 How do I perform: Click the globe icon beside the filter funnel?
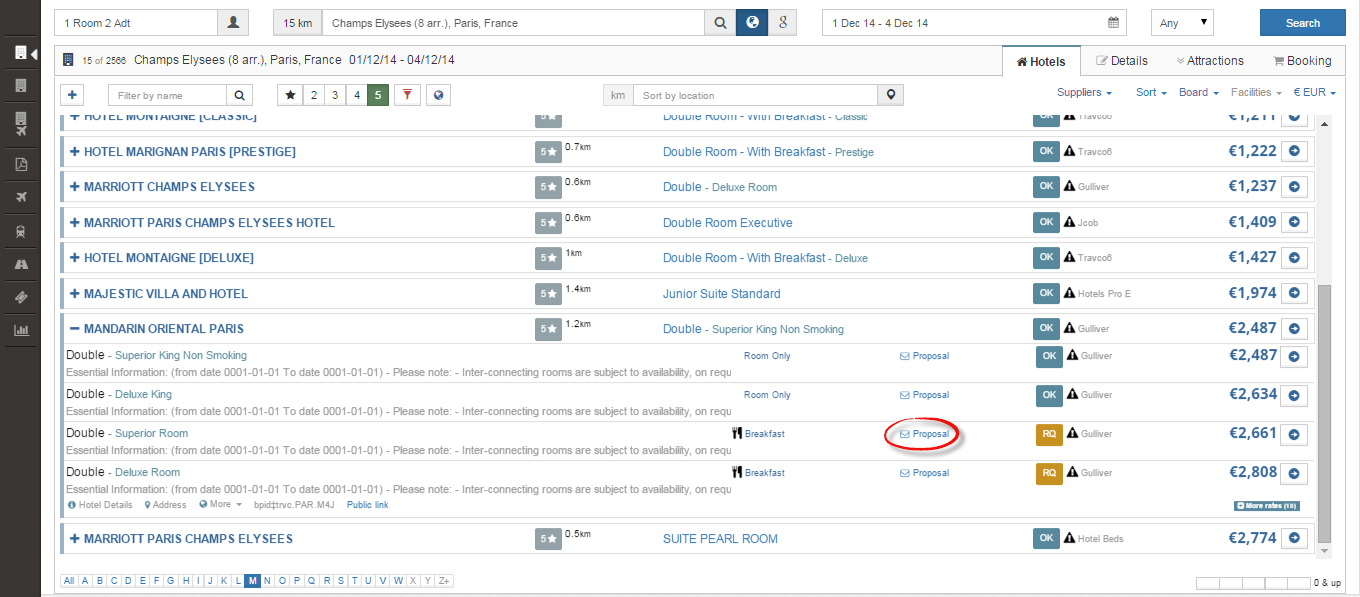(438, 95)
